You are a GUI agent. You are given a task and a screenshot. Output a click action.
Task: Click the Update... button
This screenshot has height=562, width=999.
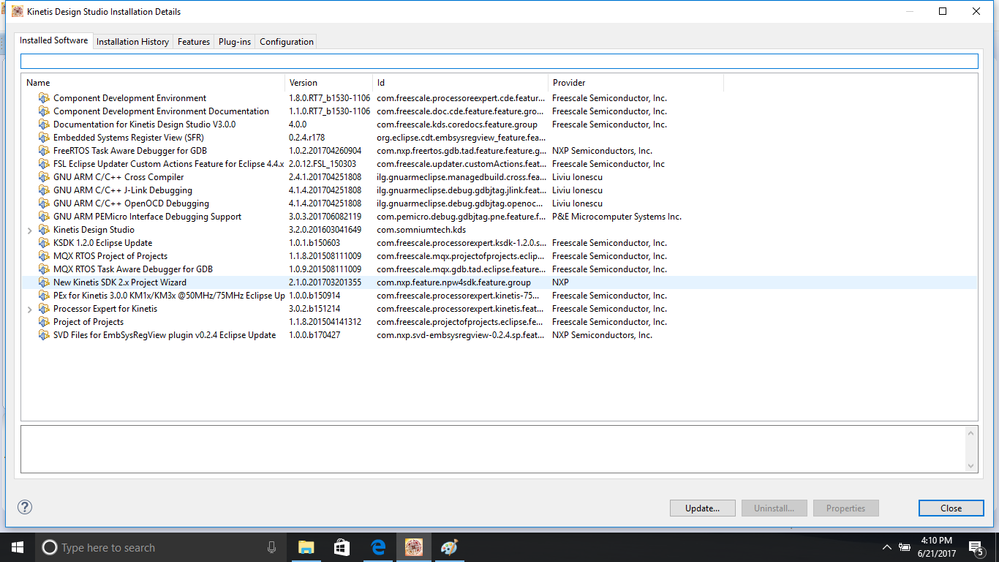click(x=702, y=508)
